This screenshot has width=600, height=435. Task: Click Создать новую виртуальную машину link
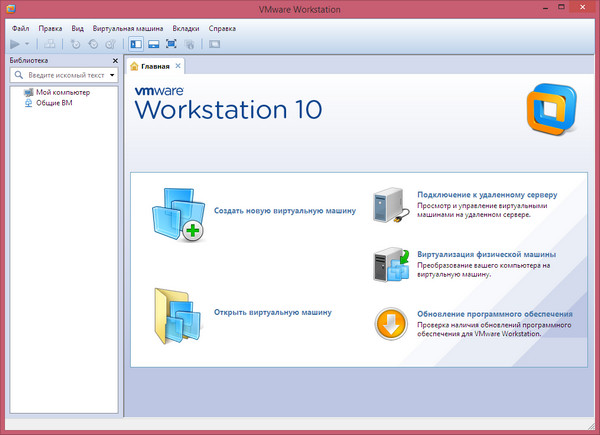[285, 211]
